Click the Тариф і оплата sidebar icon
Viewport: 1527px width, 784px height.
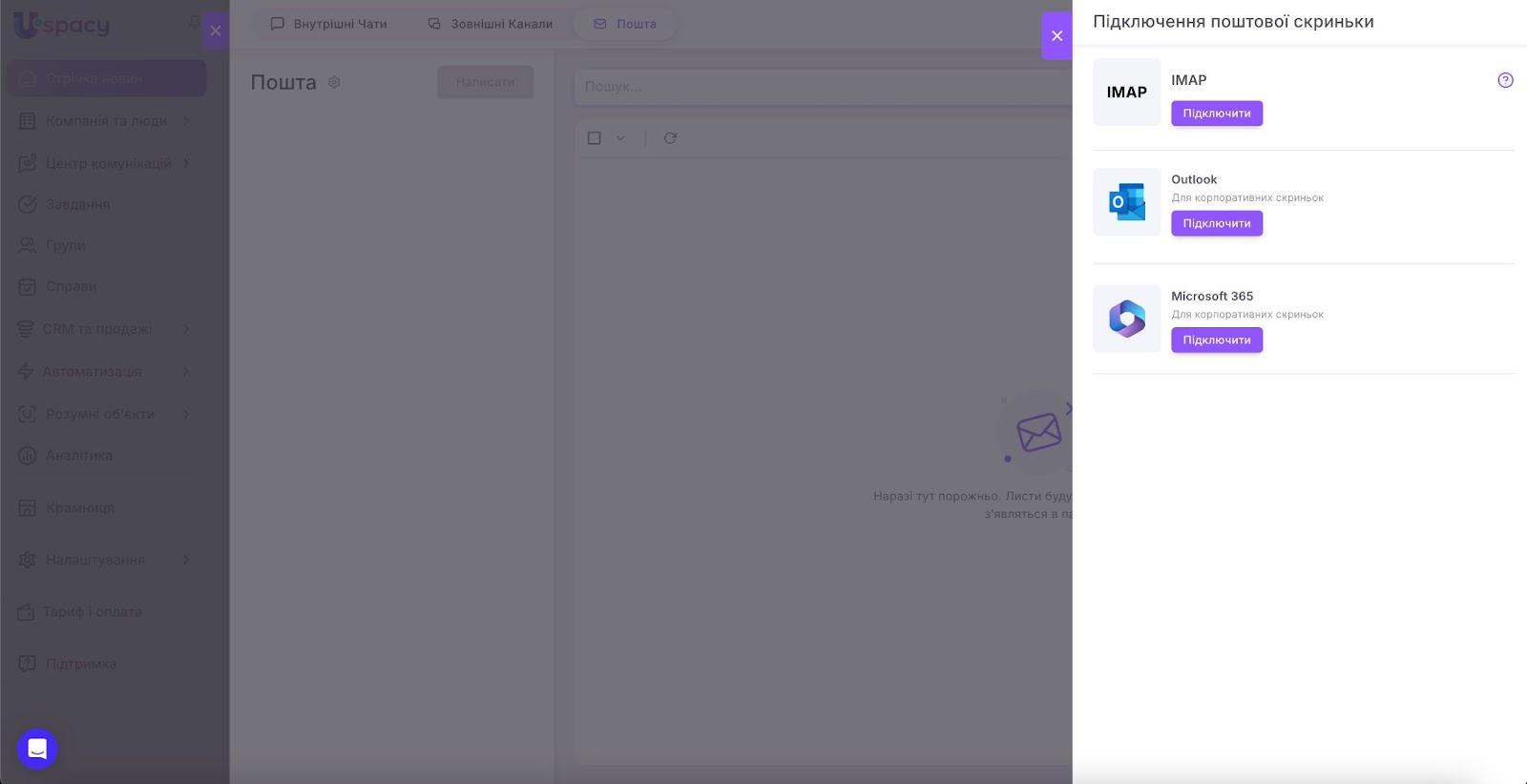click(26, 611)
